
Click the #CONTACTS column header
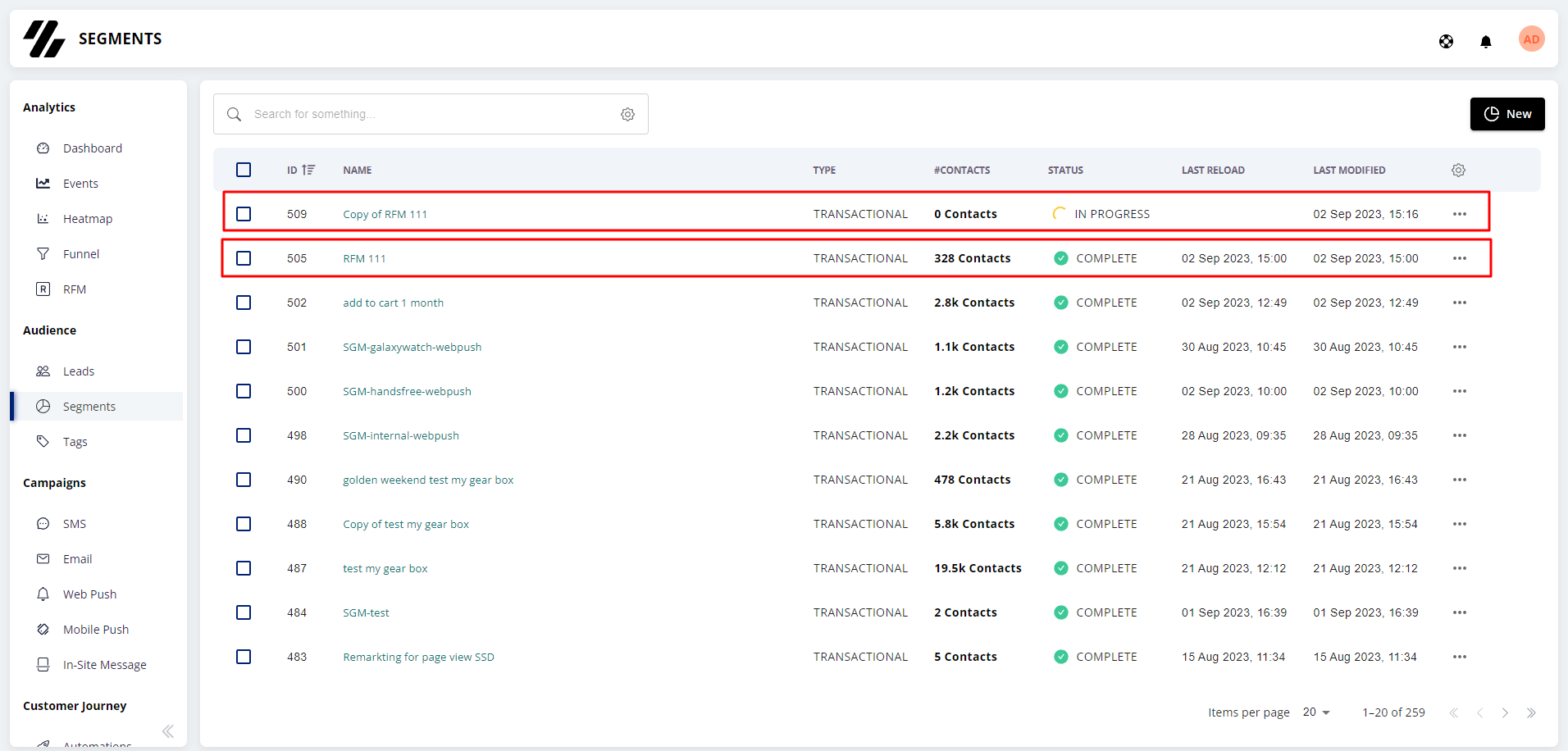pyautogui.click(x=962, y=170)
